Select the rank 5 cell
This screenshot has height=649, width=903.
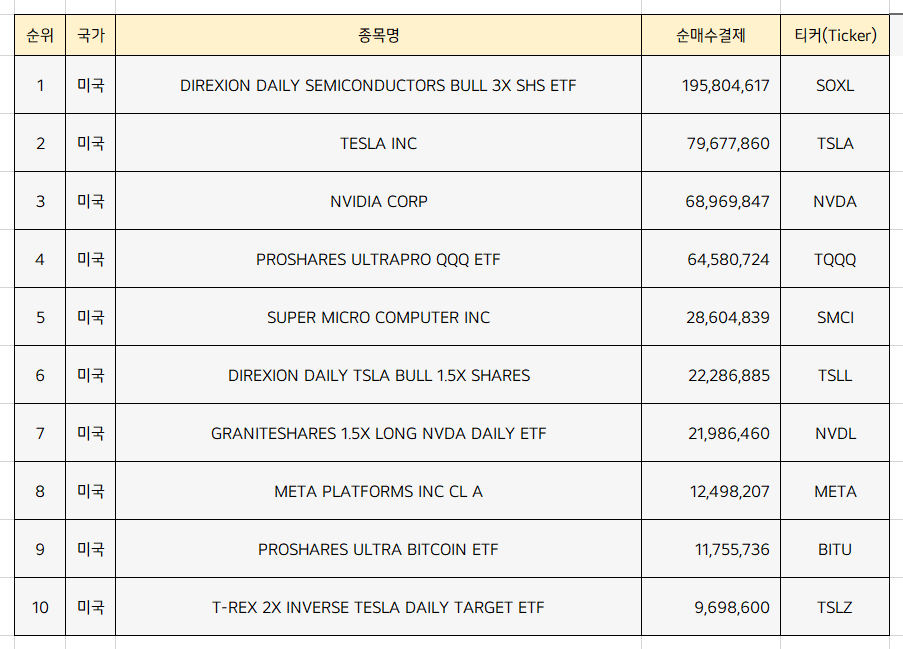tap(40, 317)
